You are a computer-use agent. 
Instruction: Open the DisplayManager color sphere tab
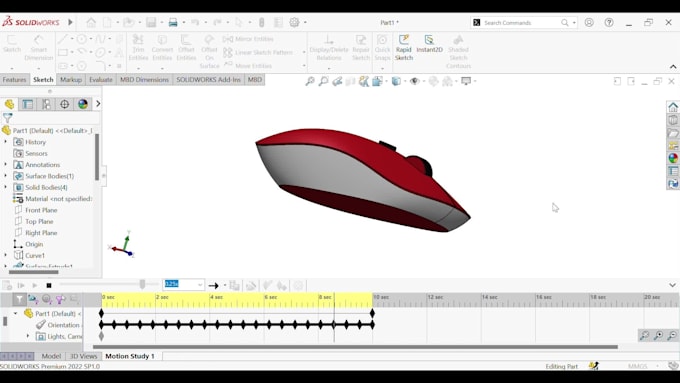point(82,104)
